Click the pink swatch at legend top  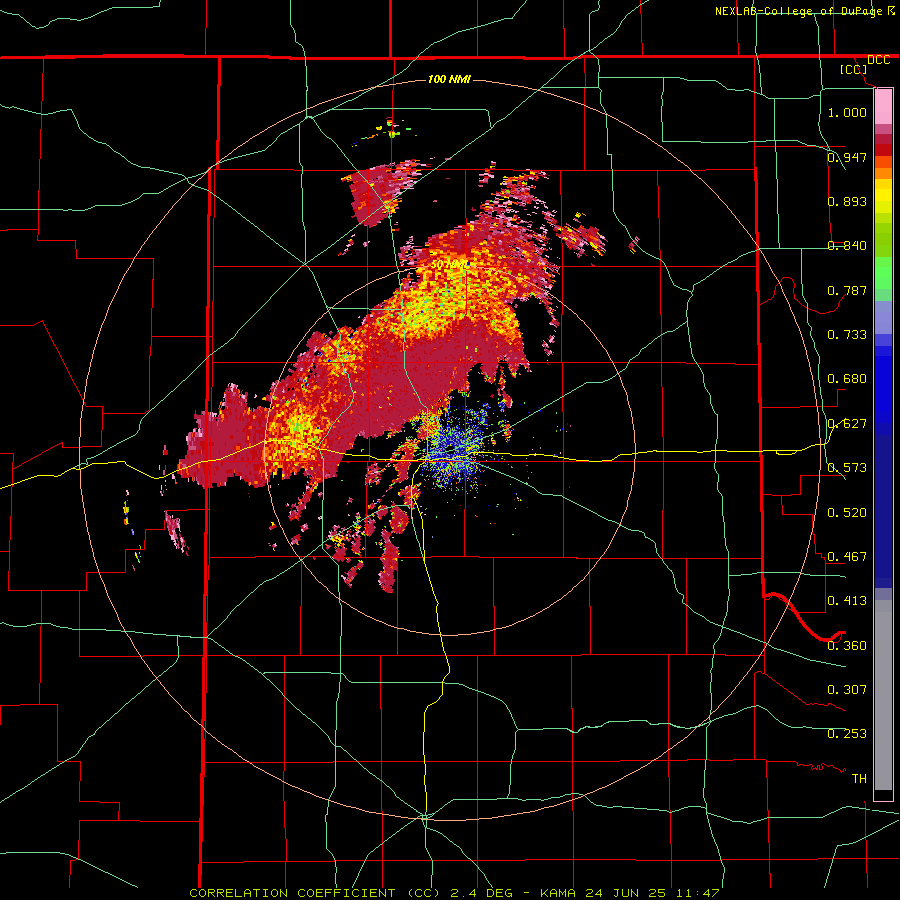point(883,107)
